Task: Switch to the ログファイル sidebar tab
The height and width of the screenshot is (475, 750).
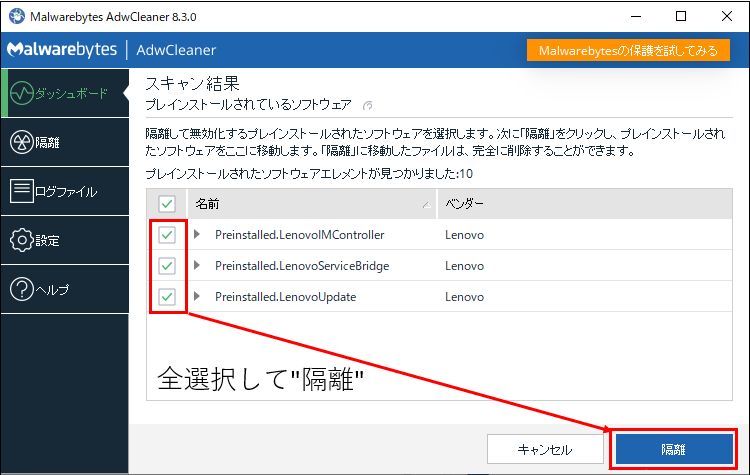Action: [x=65, y=191]
